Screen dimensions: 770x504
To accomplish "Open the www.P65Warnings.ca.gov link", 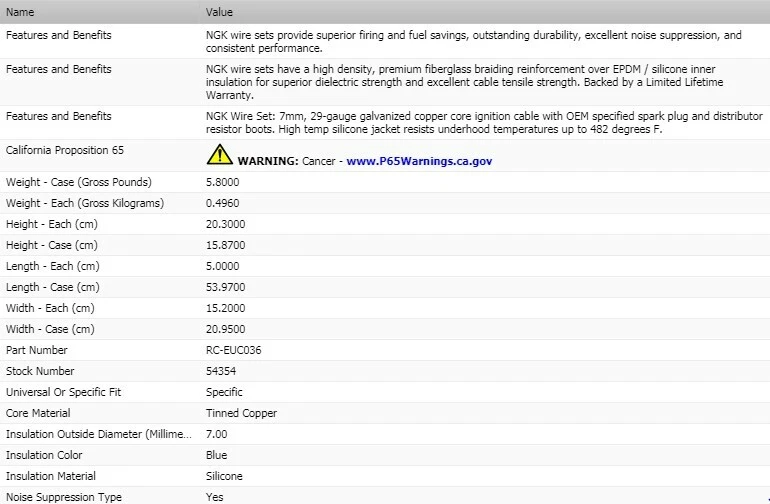I will 419,161.
